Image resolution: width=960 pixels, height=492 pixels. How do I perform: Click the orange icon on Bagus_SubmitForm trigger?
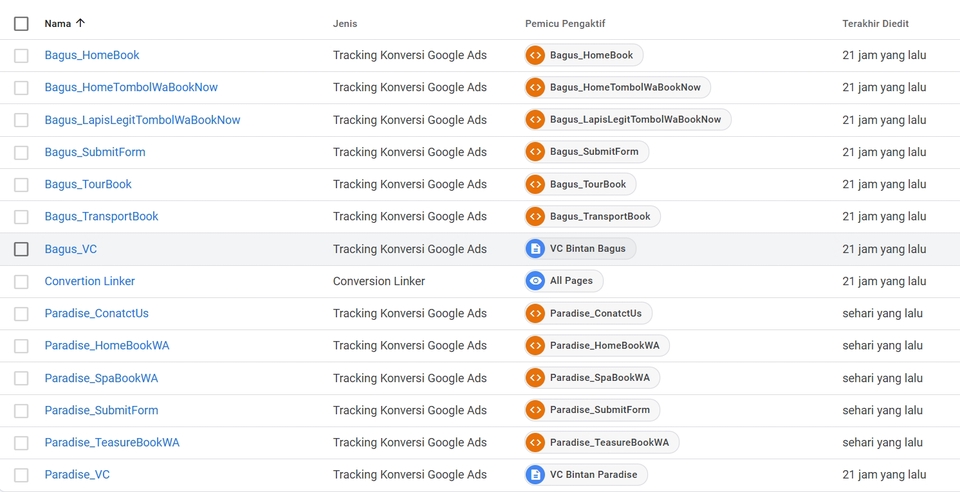coord(535,152)
